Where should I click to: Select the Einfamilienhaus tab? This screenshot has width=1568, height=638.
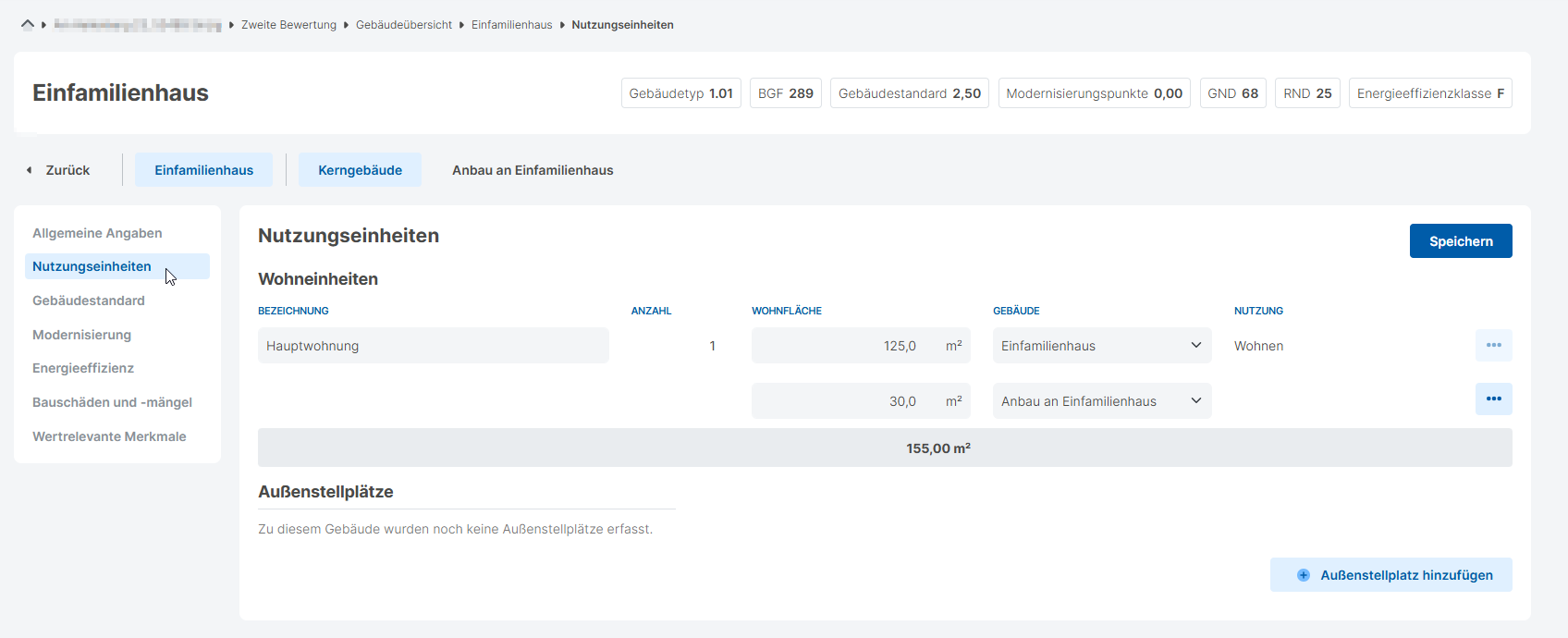point(203,170)
